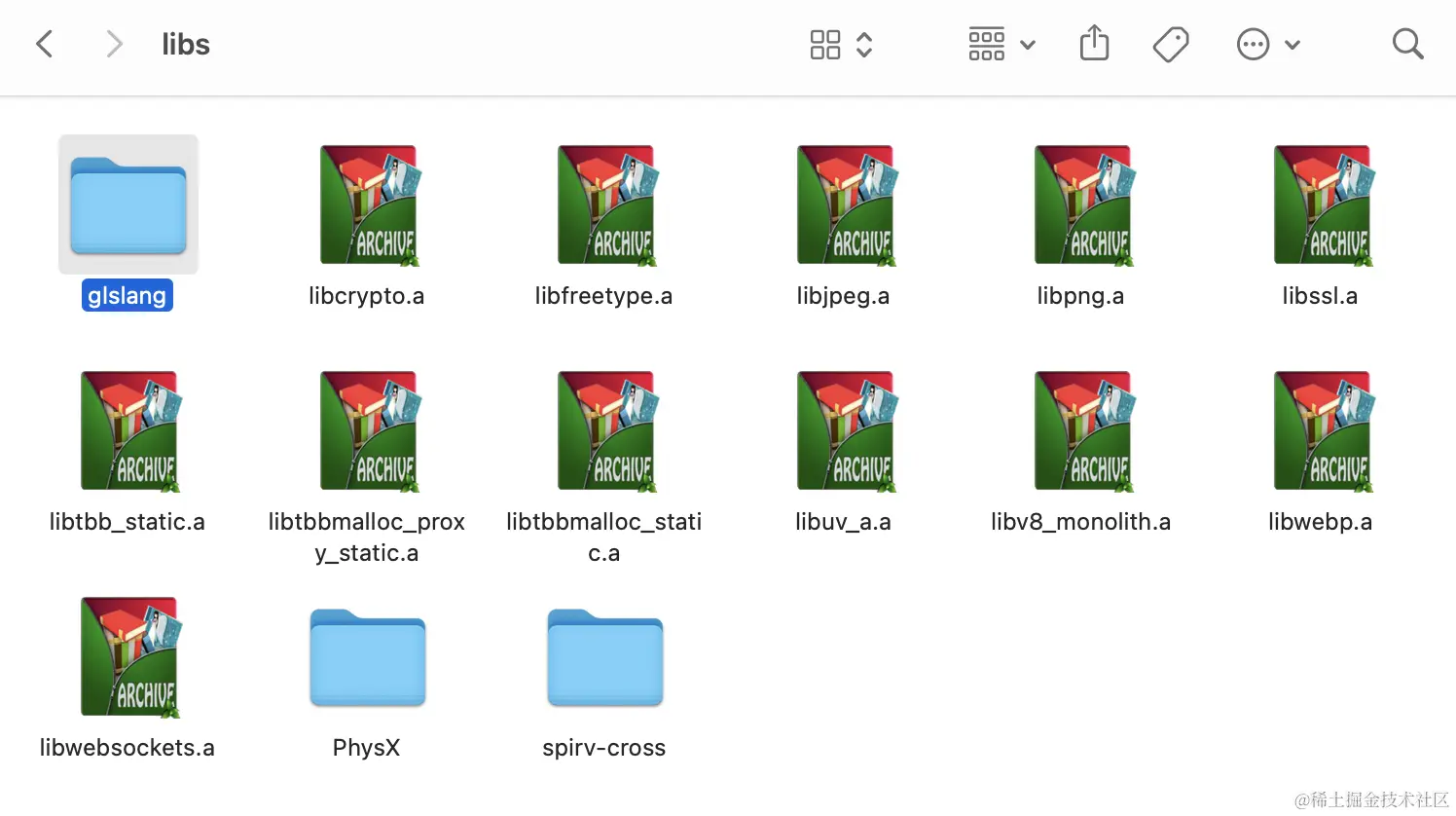1456x816 pixels.
Task: Expand the More actions chevron
Action: (1292, 45)
